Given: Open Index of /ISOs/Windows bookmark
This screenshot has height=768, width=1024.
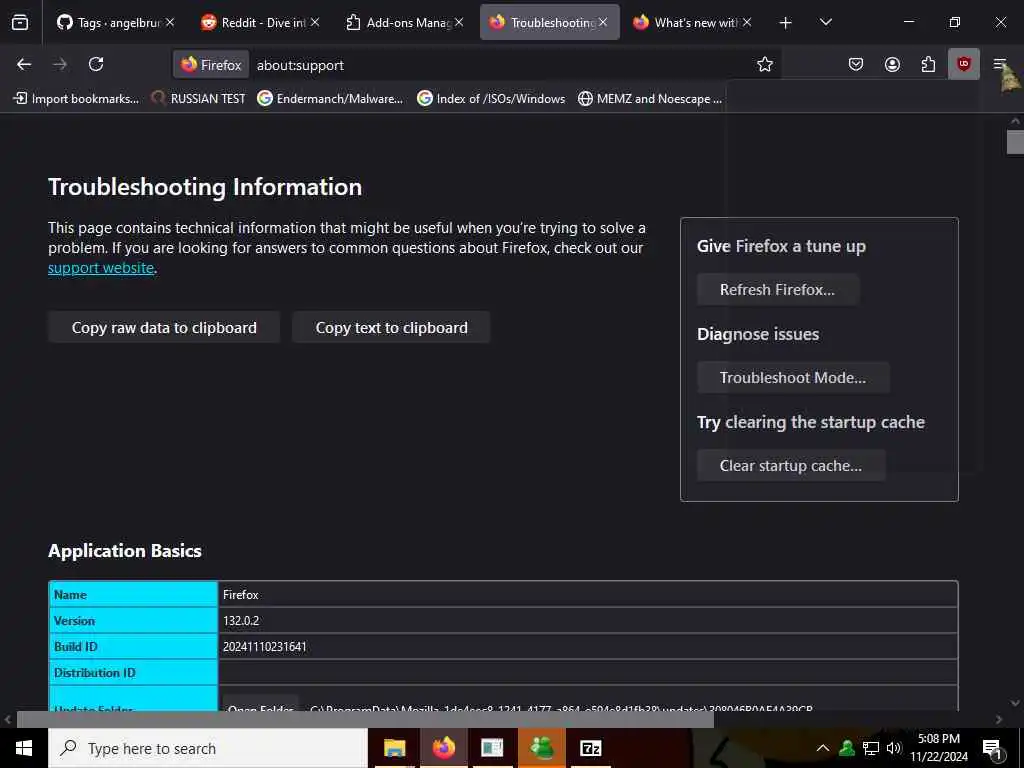Looking at the screenshot, I should pyautogui.click(x=491, y=99).
